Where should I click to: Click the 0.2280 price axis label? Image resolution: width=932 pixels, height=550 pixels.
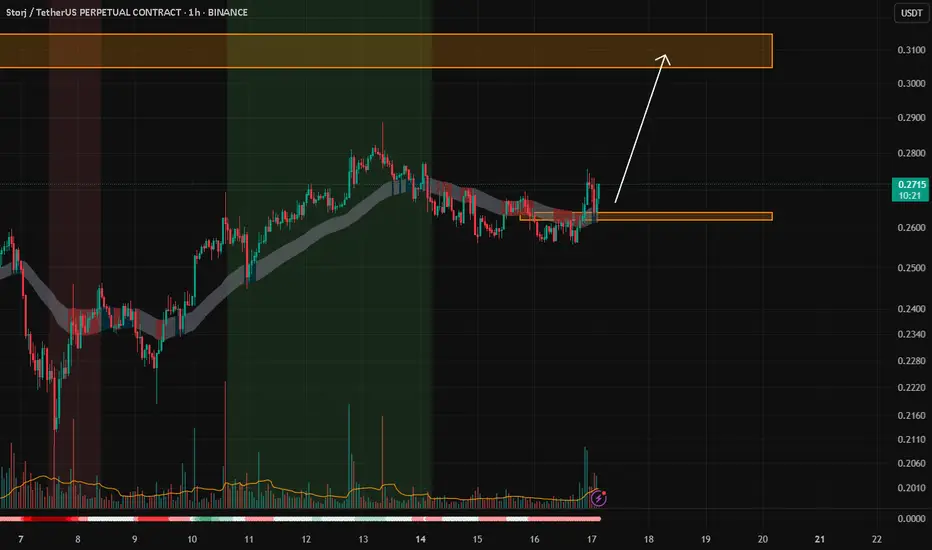[x=911, y=360]
